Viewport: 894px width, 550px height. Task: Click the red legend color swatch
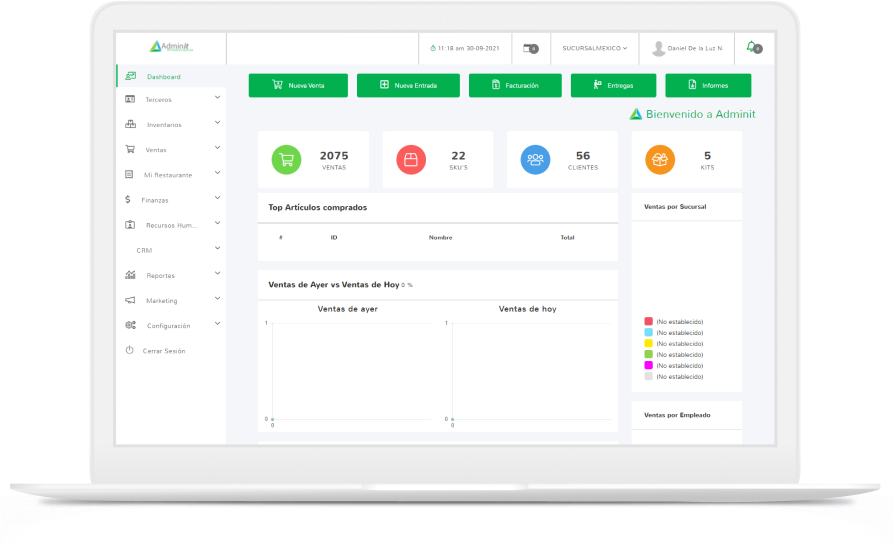(648, 321)
